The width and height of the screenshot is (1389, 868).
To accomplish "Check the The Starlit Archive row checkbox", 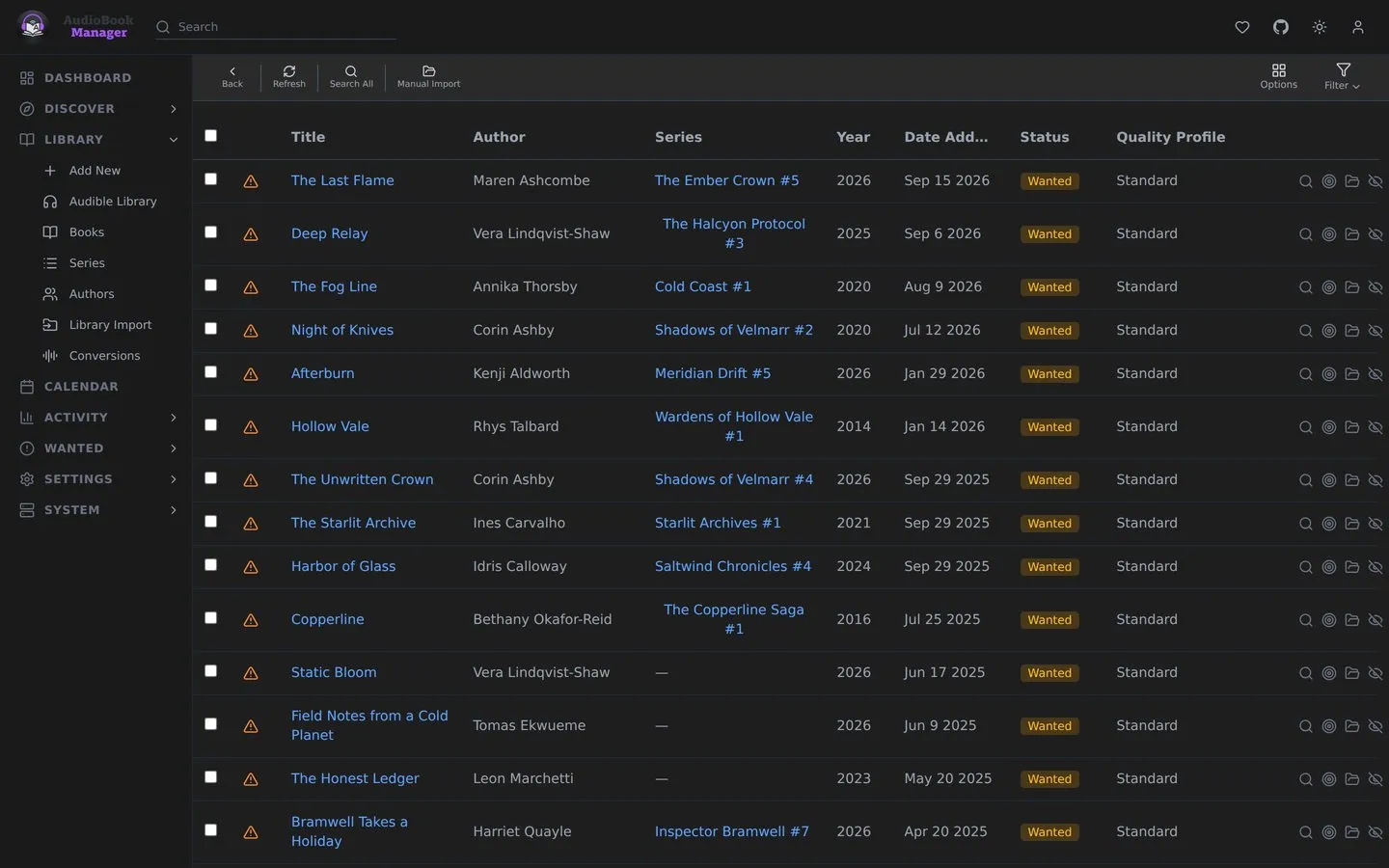I will [211, 522].
